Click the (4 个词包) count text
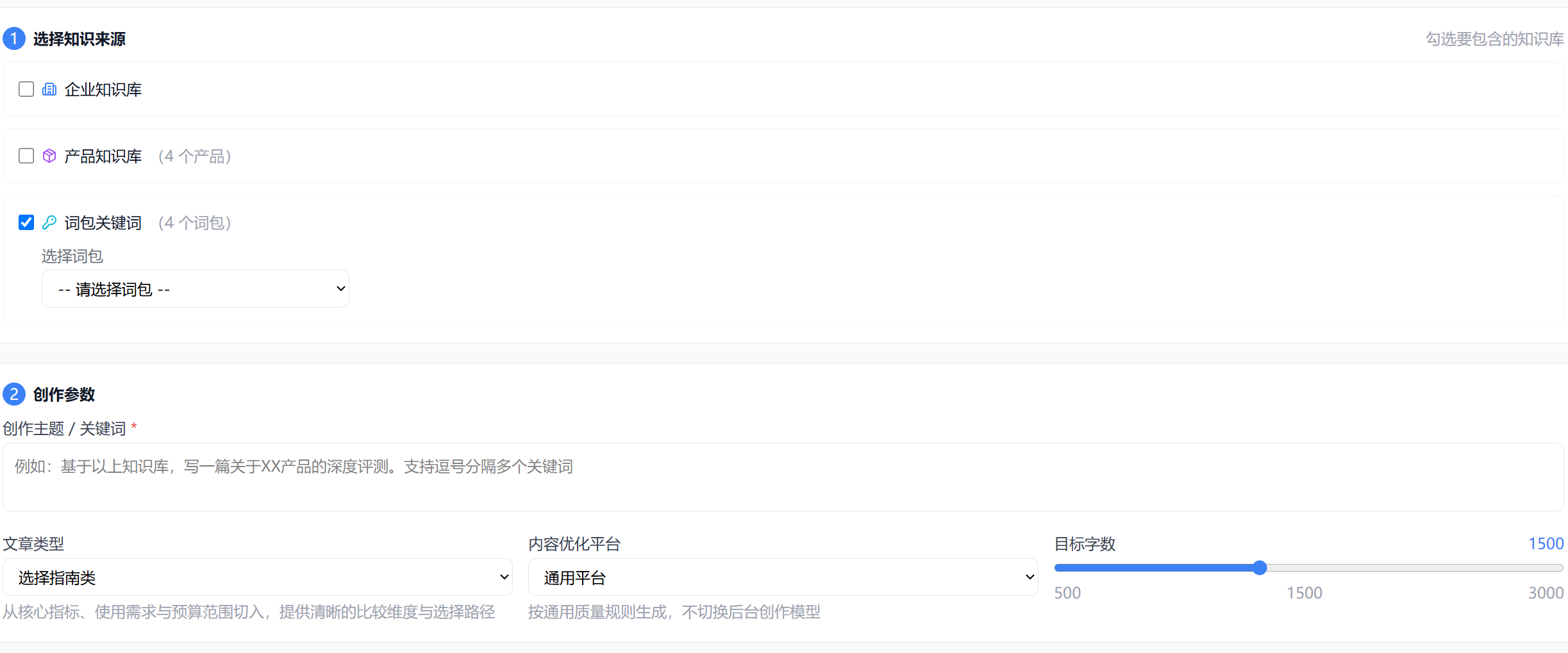 tap(195, 223)
